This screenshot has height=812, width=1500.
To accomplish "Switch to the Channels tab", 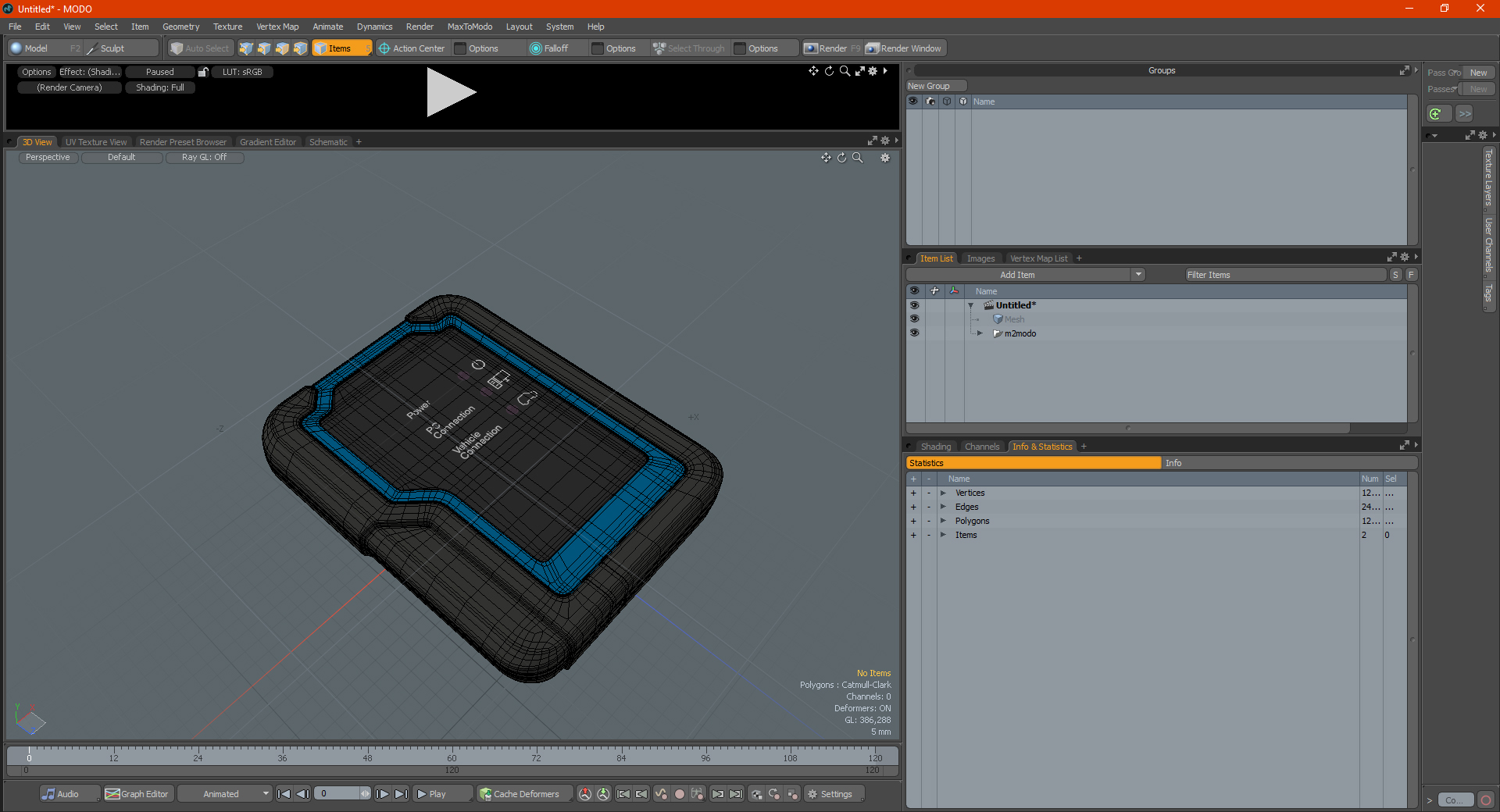I will point(981,447).
